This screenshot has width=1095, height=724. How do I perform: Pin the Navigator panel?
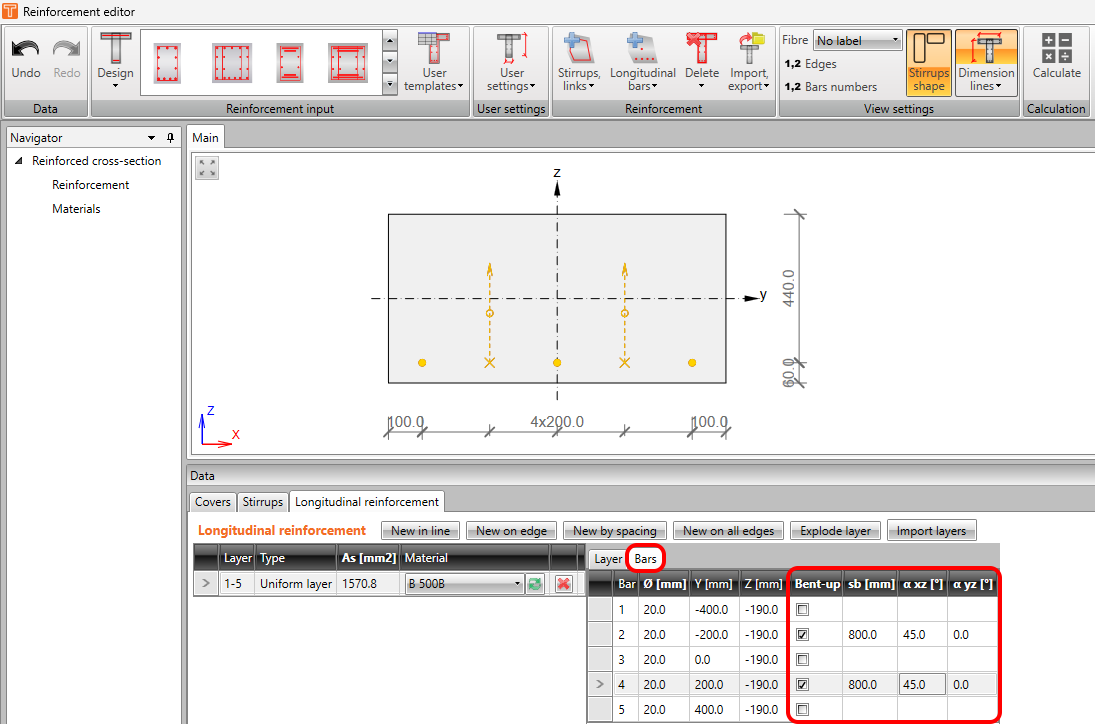170,138
